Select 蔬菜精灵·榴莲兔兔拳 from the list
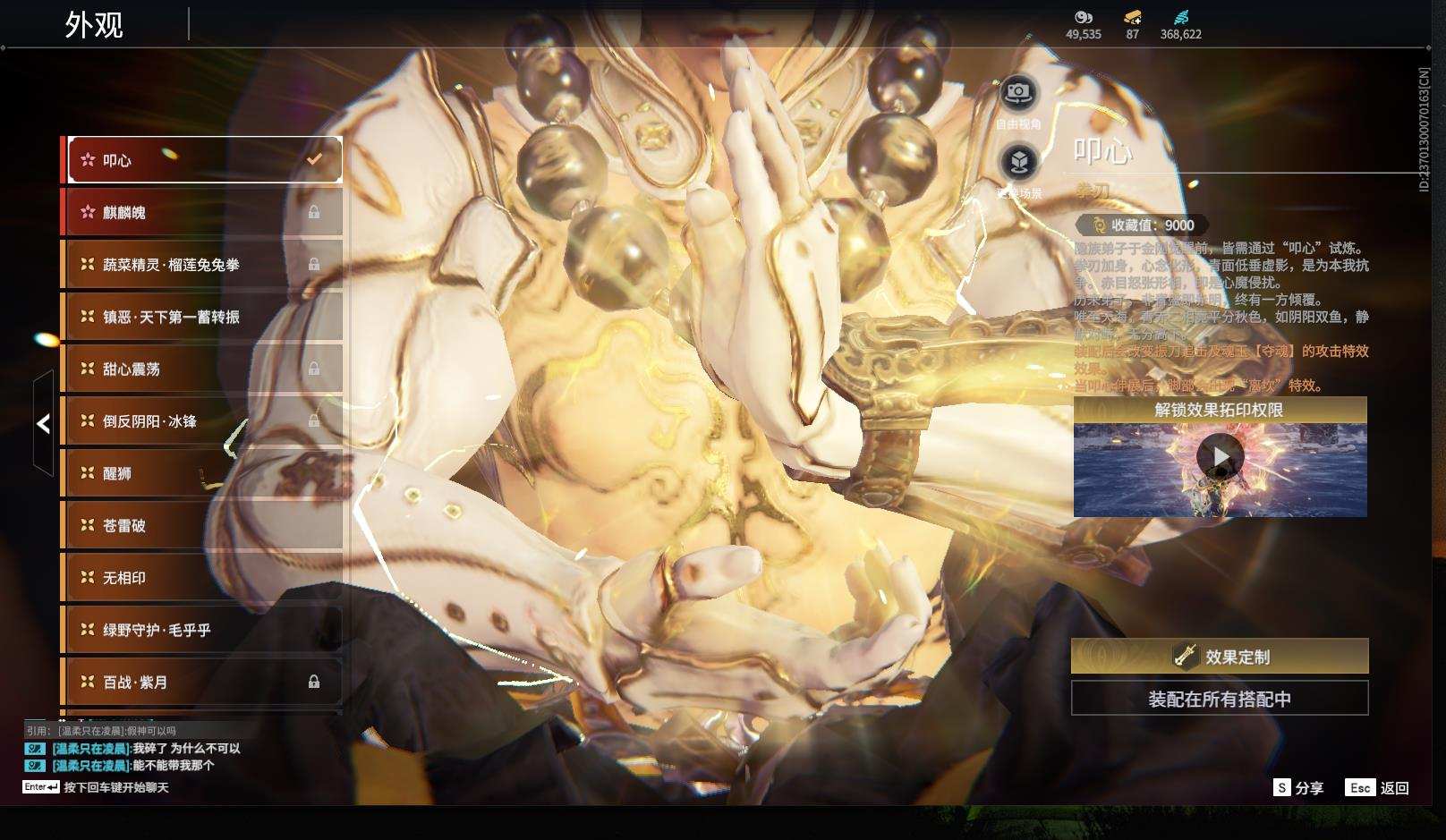Image resolution: width=1446 pixels, height=840 pixels. [202, 265]
